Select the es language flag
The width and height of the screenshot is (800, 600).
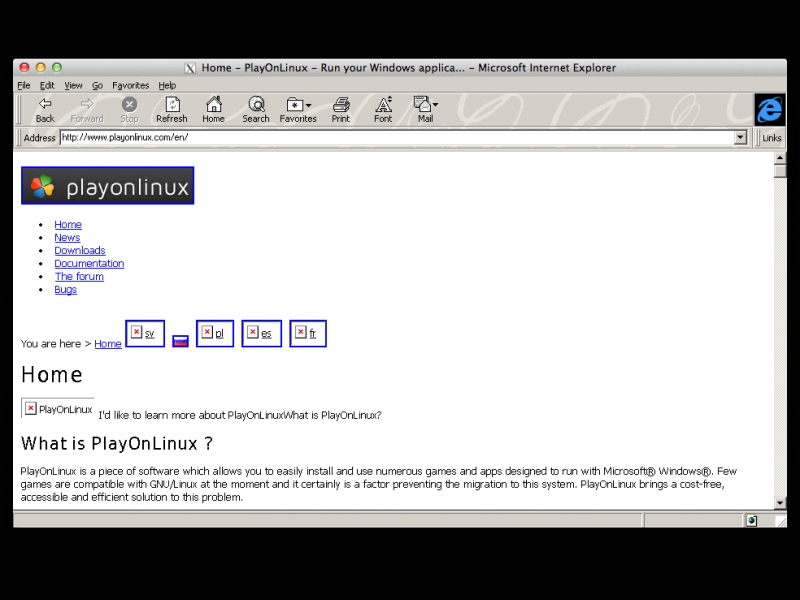coord(261,334)
